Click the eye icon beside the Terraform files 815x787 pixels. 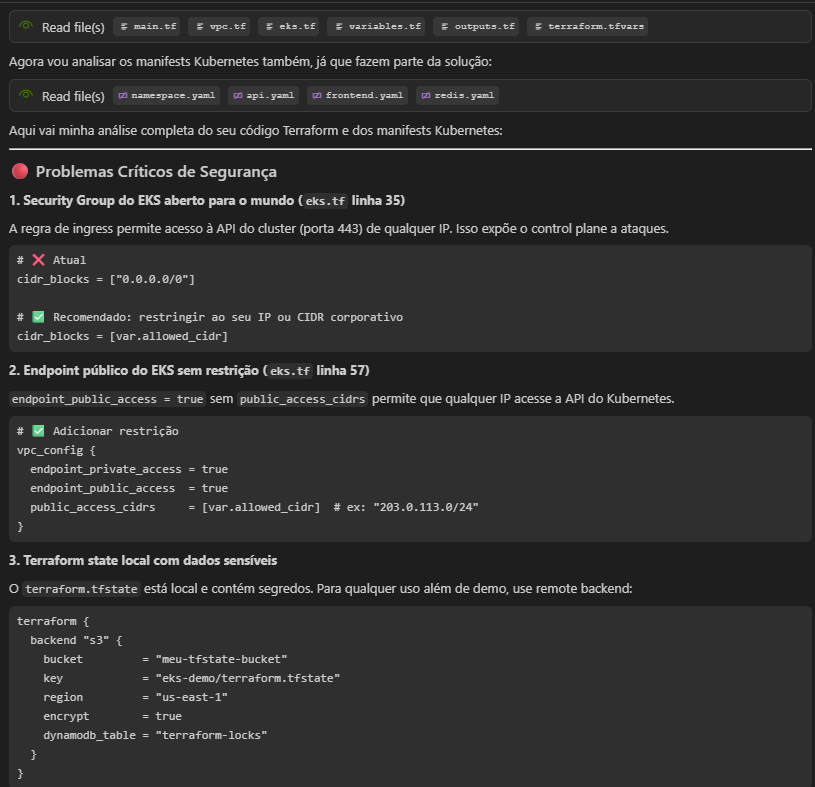pyautogui.click(x=26, y=27)
